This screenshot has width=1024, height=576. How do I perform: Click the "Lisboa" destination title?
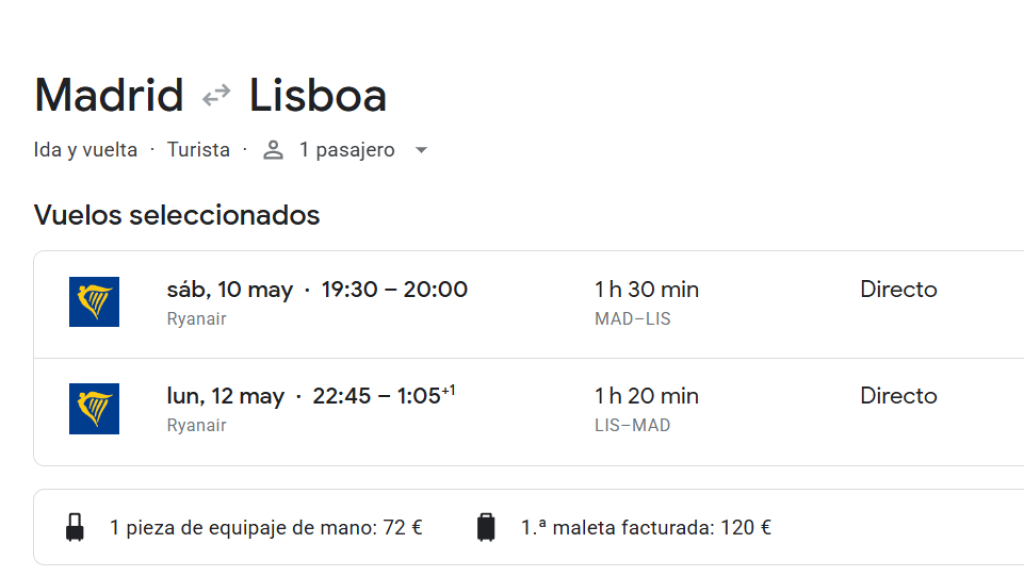tap(318, 96)
